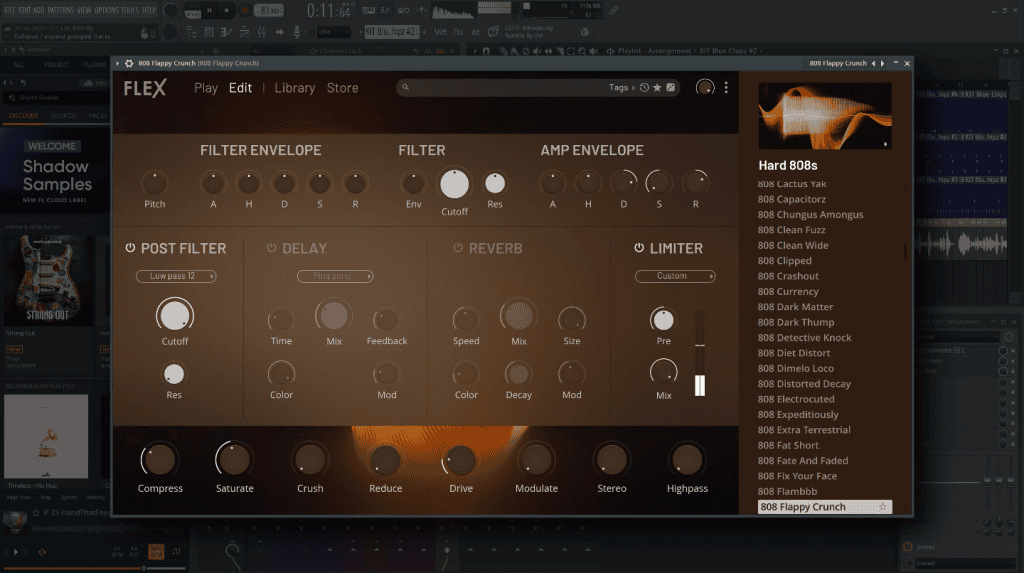This screenshot has width=1024, height=573.
Task: Click the Pitch knob in Filter Envelope
Action: pos(154,183)
